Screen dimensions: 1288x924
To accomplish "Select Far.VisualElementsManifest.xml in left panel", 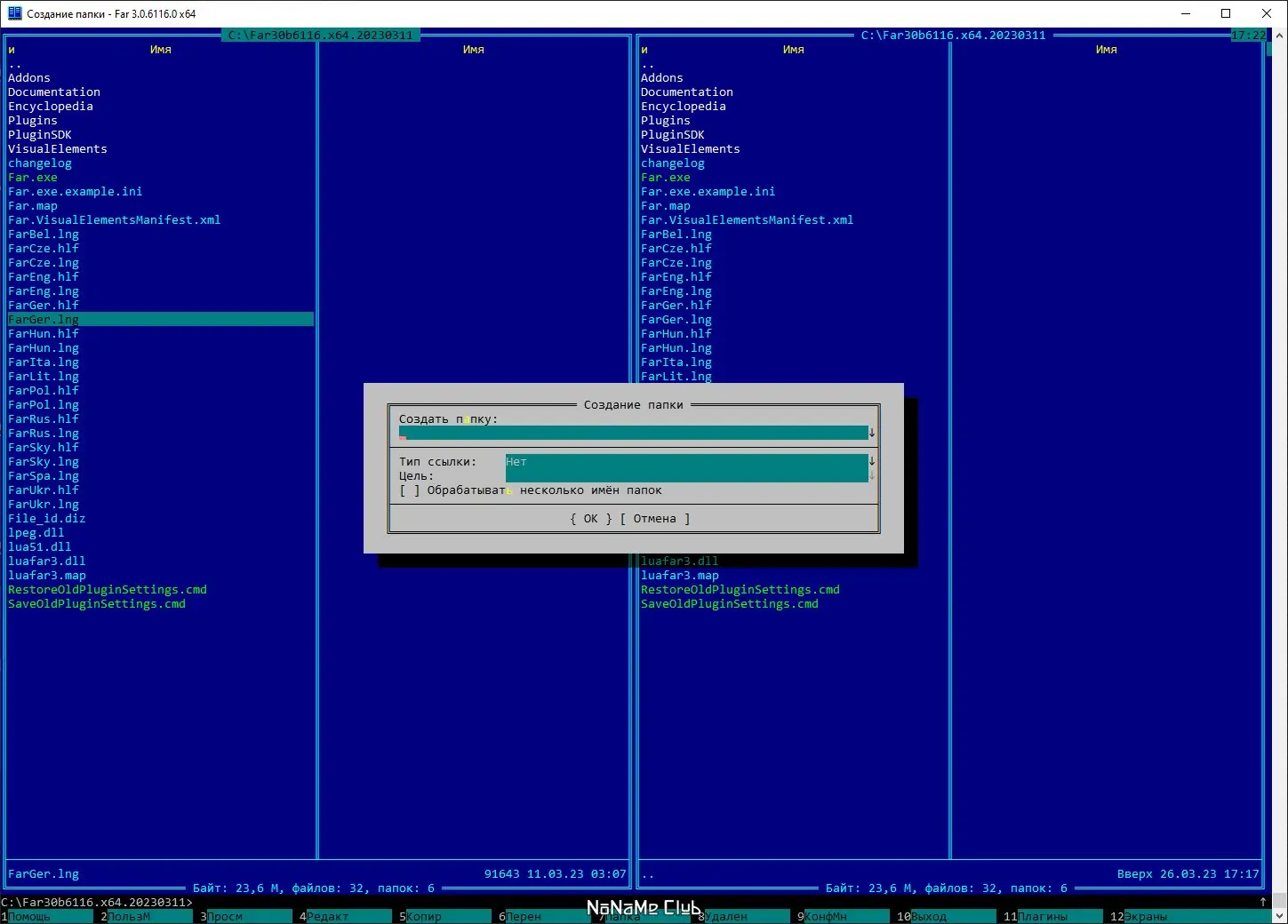I will (115, 220).
